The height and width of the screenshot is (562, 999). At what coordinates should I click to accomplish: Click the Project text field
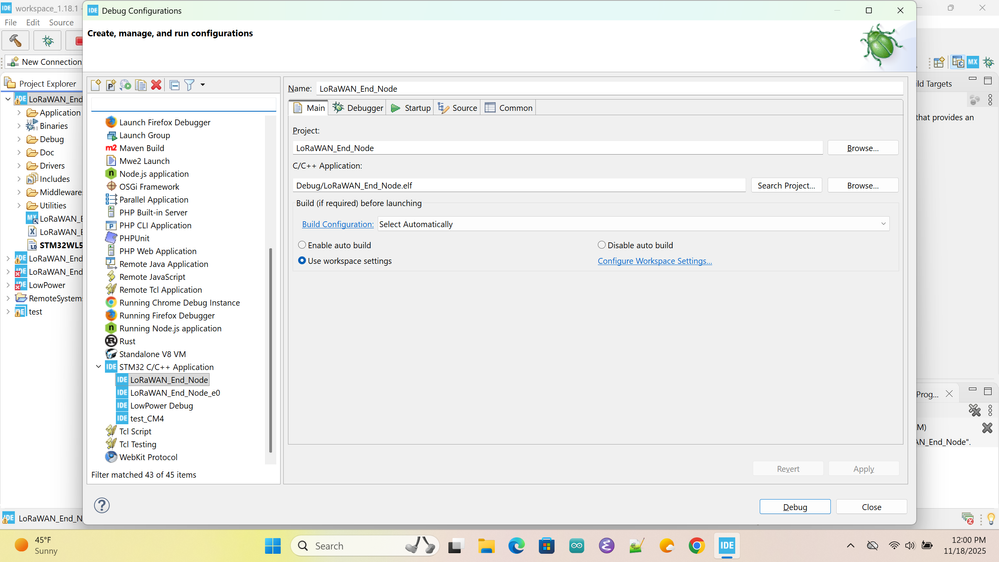pyautogui.click(x=557, y=148)
